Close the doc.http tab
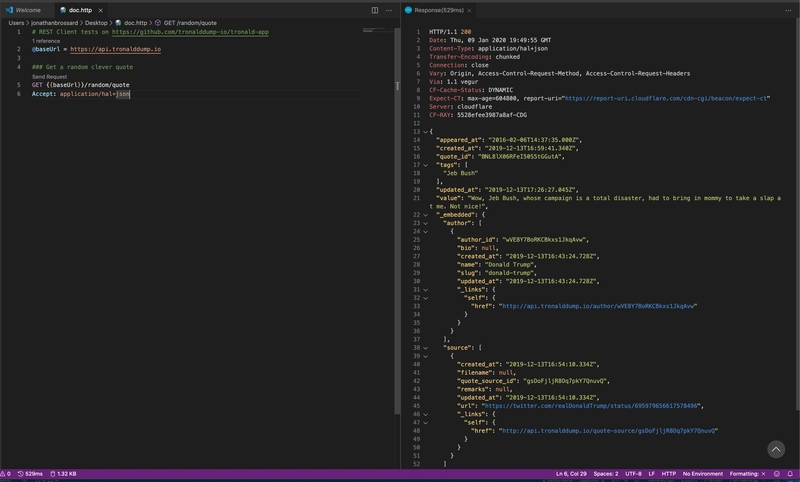Screen dimensions: 800x482 pyautogui.click(x=101, y=10)
